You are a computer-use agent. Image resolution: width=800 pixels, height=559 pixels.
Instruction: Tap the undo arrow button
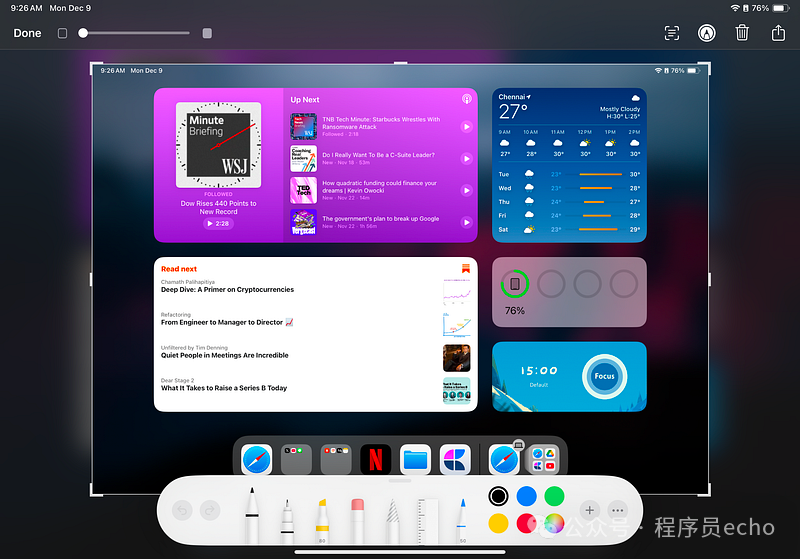coord(182,510)
